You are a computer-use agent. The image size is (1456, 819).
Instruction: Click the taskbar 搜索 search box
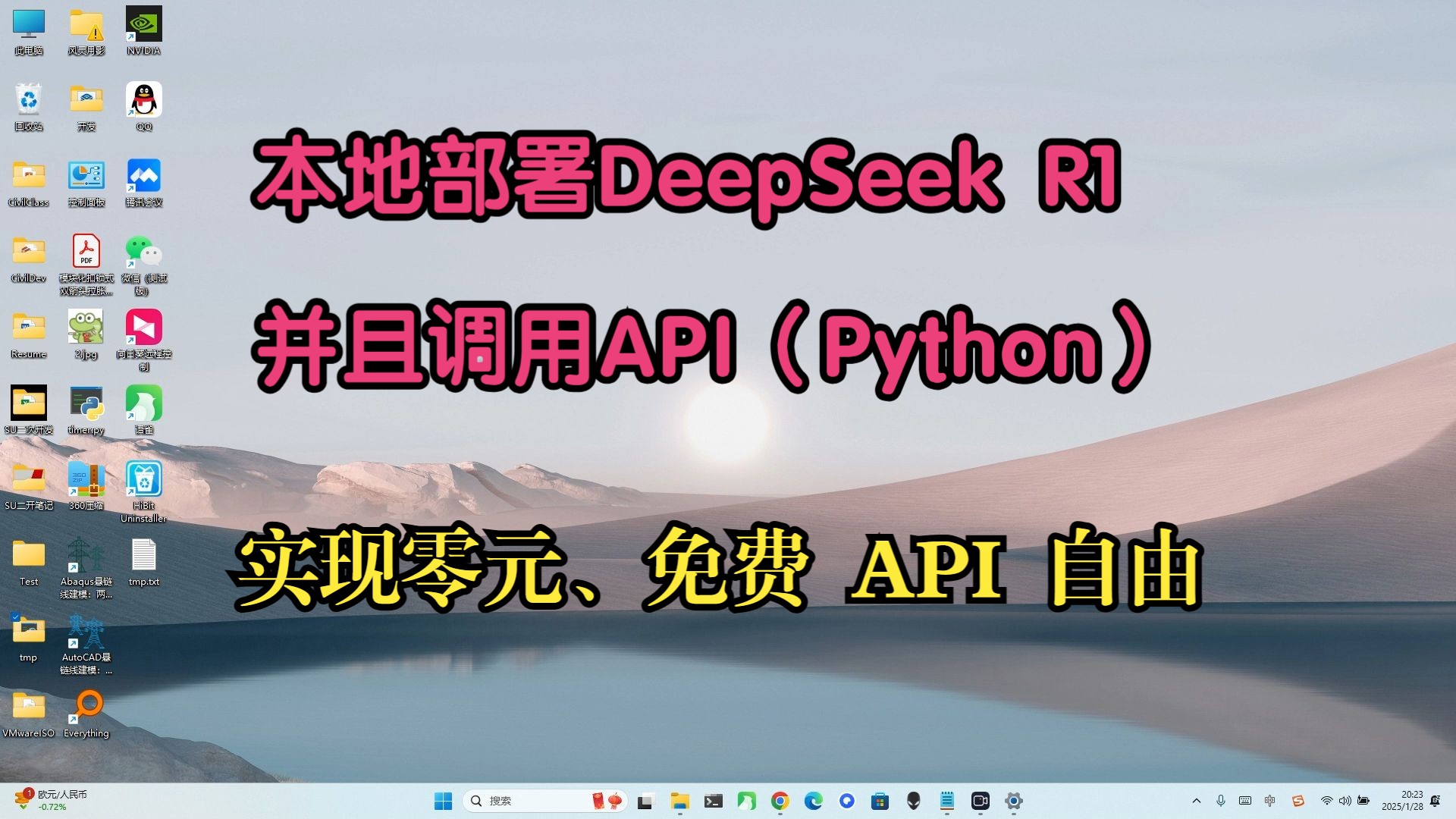pyautogui.click(x=544, y=801)
